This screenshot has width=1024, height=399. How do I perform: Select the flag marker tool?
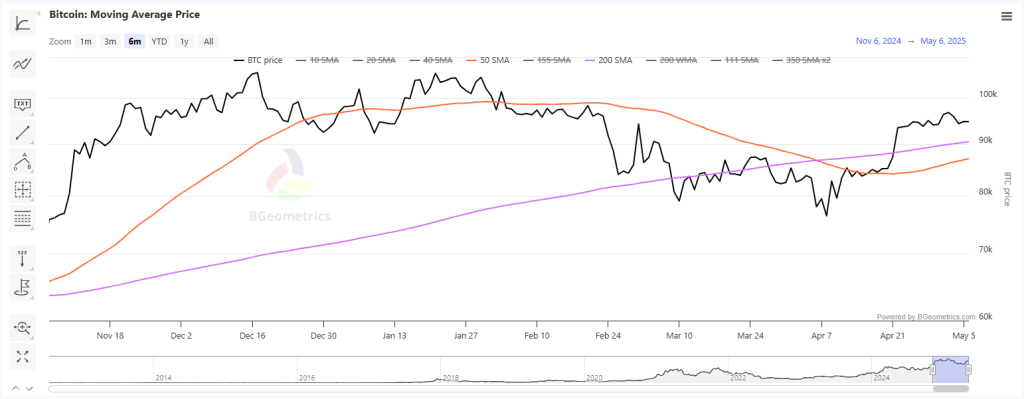(23, 287)
